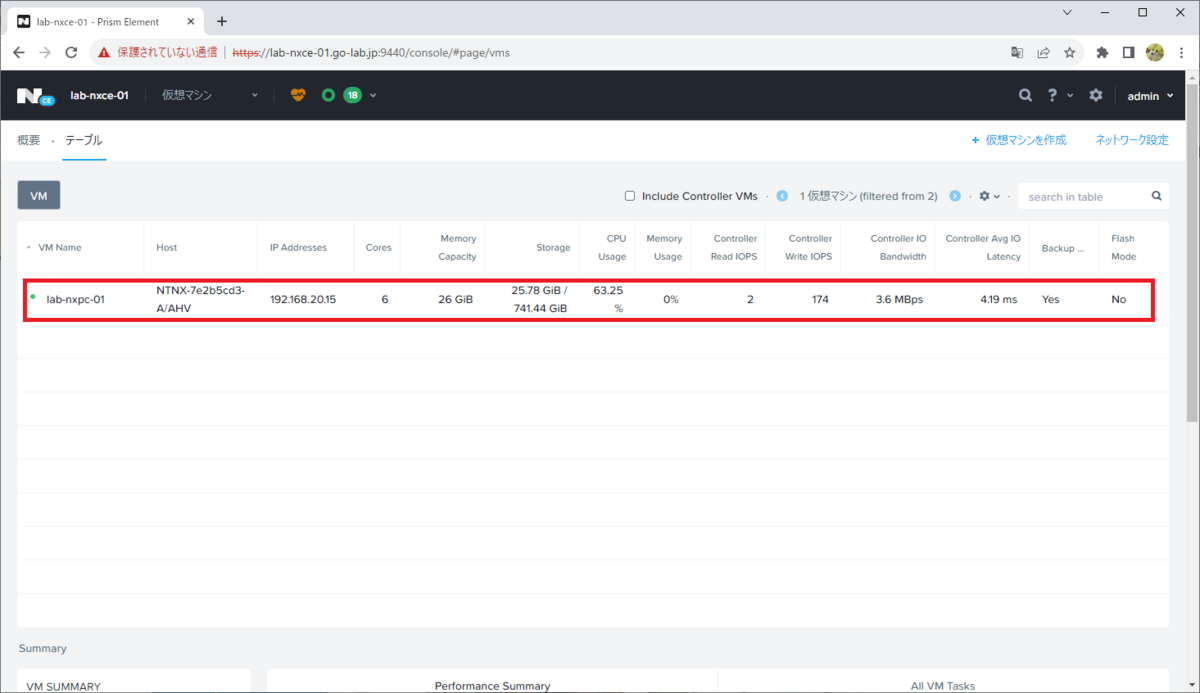The image size is (1200, 693).
Task: Click the 4.19 ms latency cell
Action: [x=998, y=299]
